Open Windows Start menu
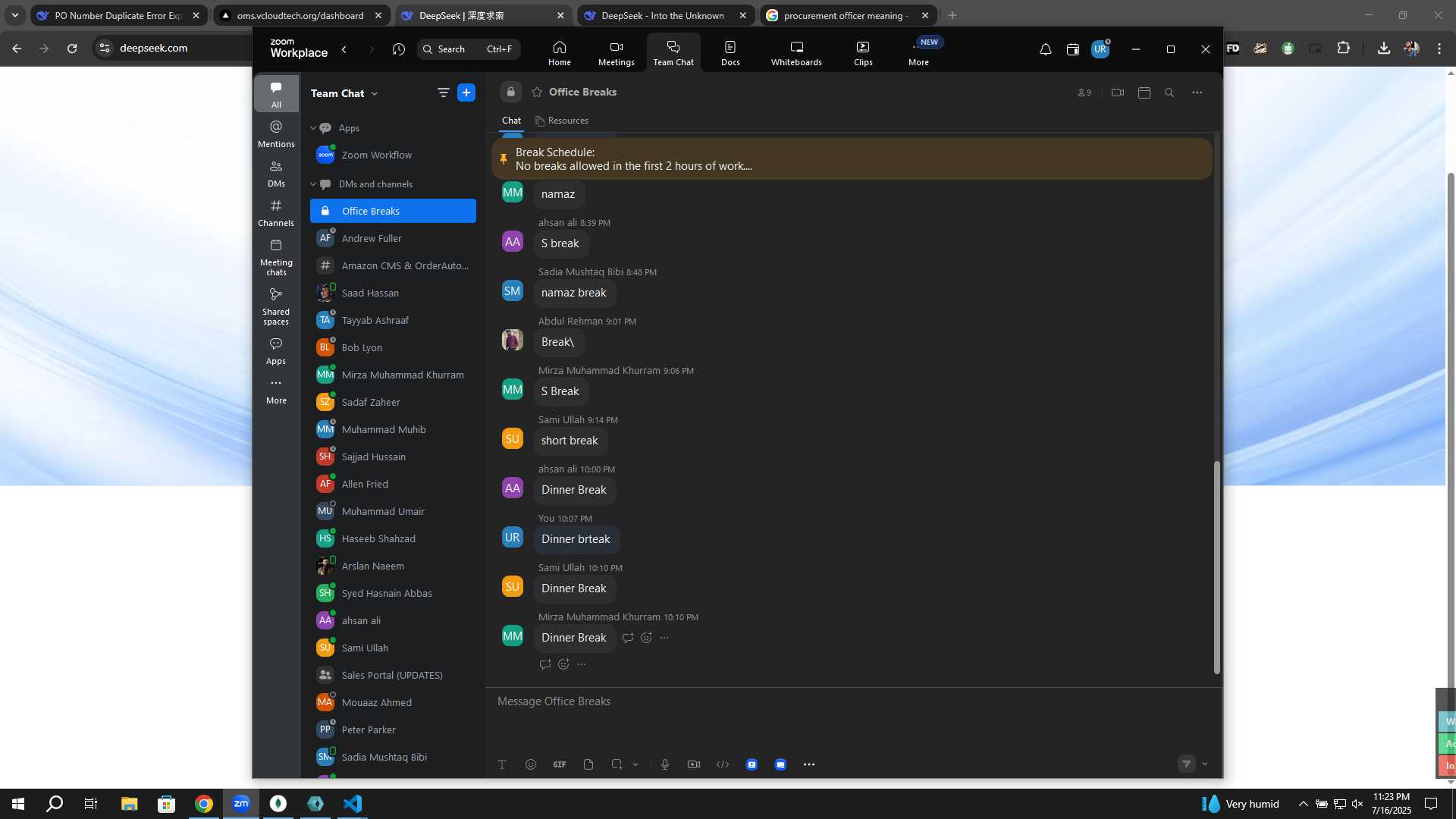This screenshot has width=1456, height=819. (x=18, y=804)
